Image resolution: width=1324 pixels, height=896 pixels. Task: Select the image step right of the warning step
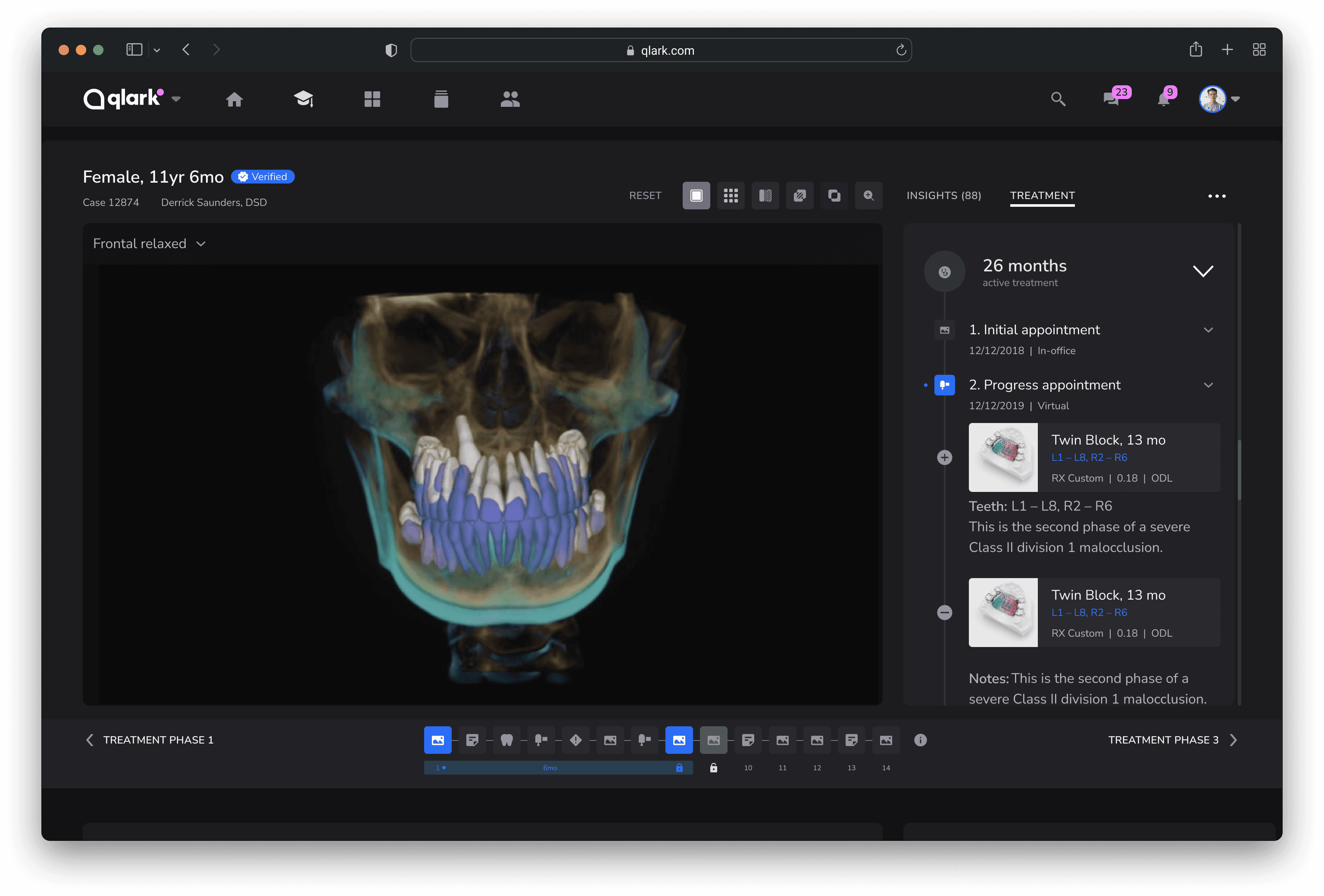[610, 740]
